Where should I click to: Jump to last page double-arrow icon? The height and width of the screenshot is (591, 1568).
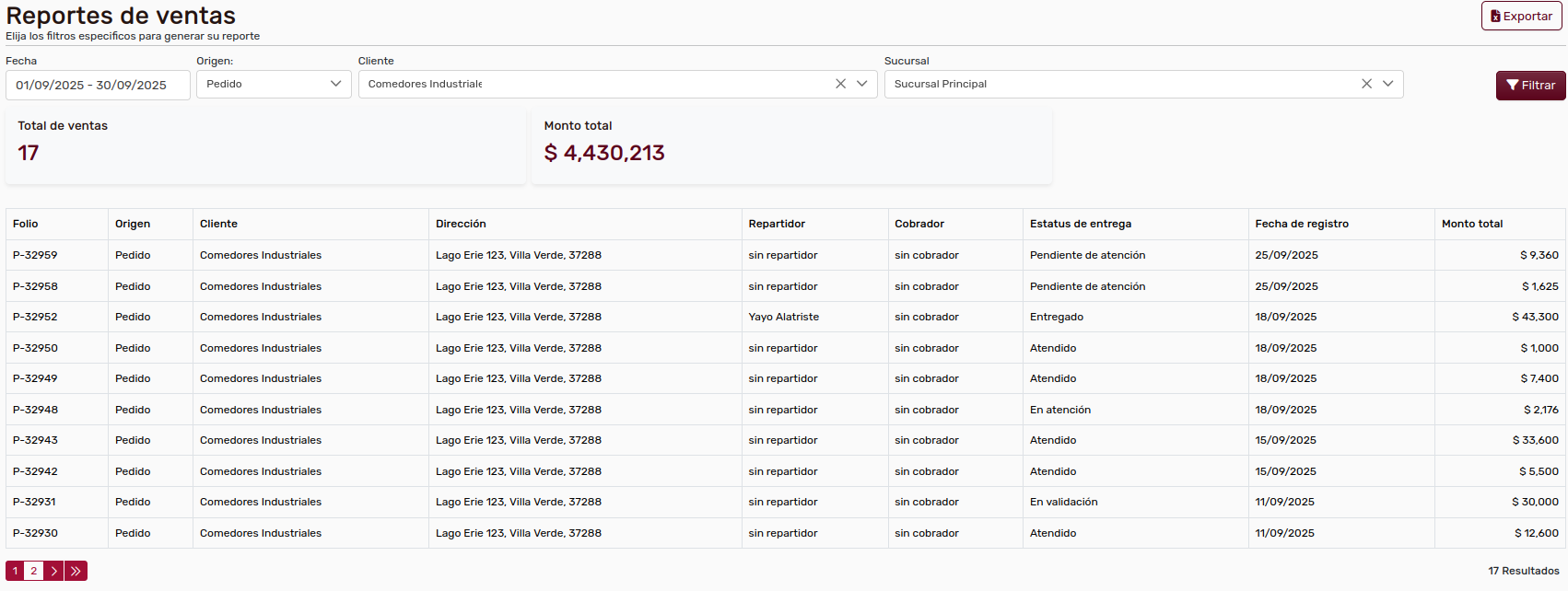pos(76,571)
